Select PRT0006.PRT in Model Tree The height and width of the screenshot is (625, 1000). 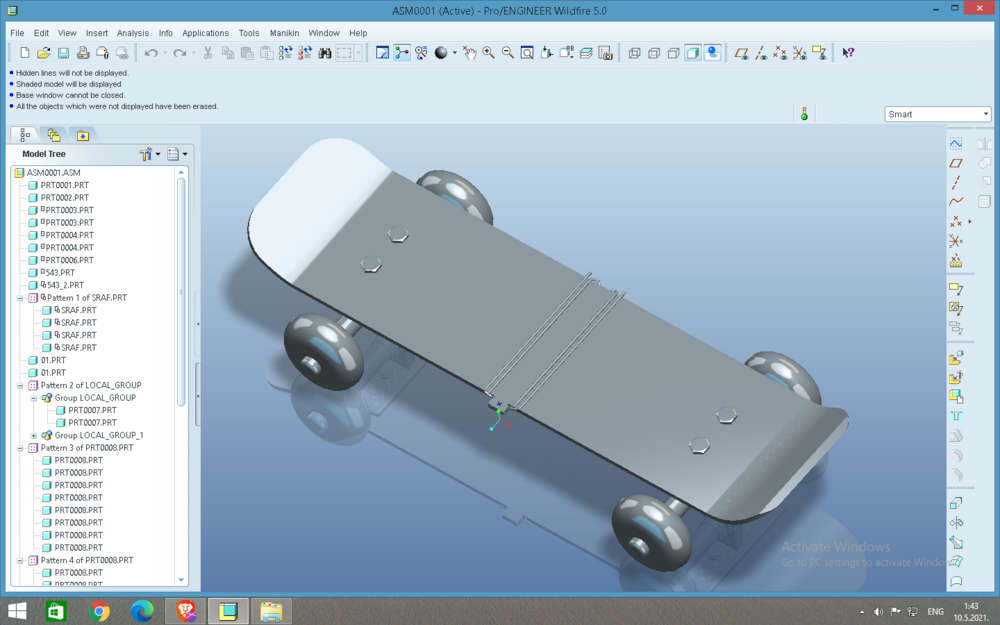tap(70, 260)
